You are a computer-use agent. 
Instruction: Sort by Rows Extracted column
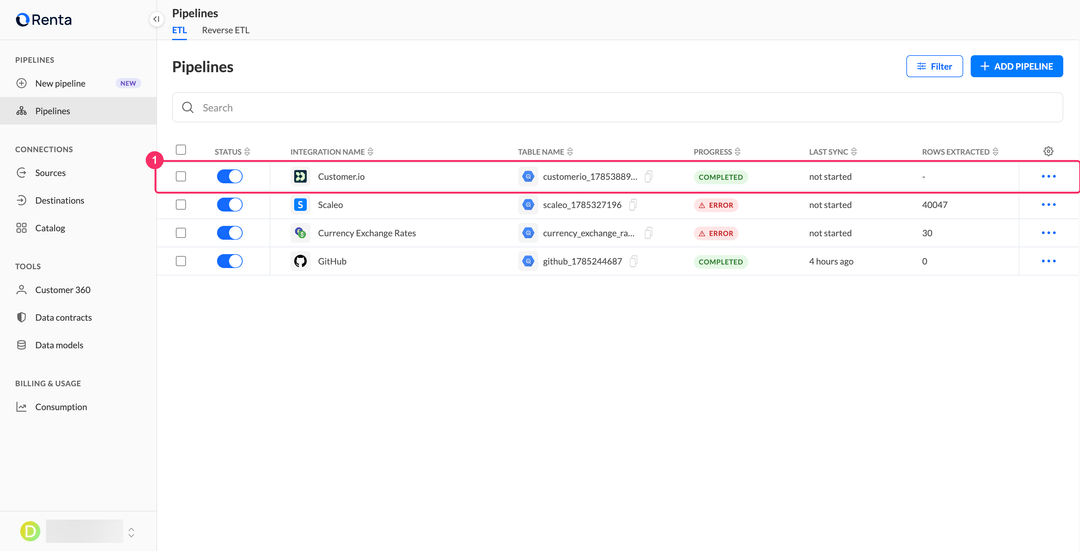(x=959, y=152)
